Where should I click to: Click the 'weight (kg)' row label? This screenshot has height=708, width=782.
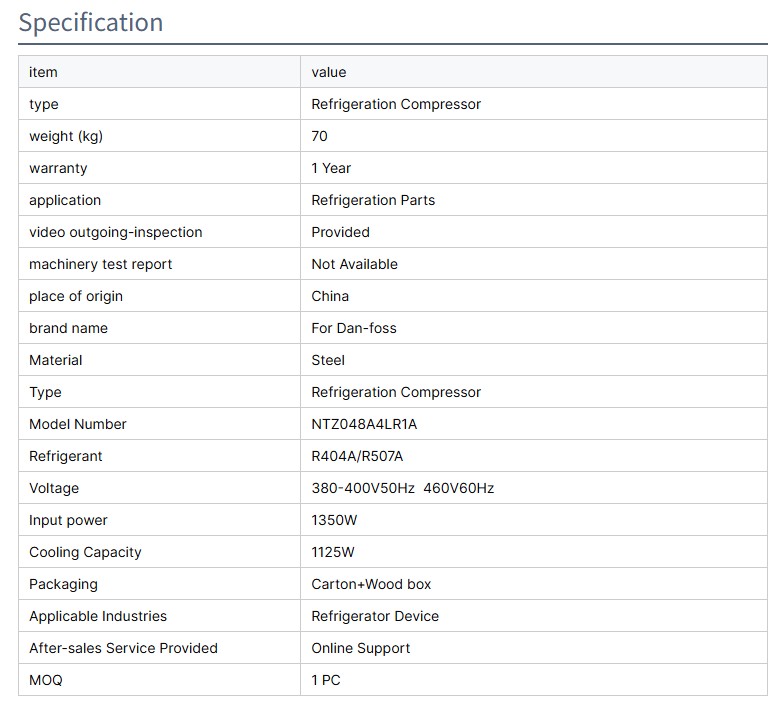(x=66, y=136)
